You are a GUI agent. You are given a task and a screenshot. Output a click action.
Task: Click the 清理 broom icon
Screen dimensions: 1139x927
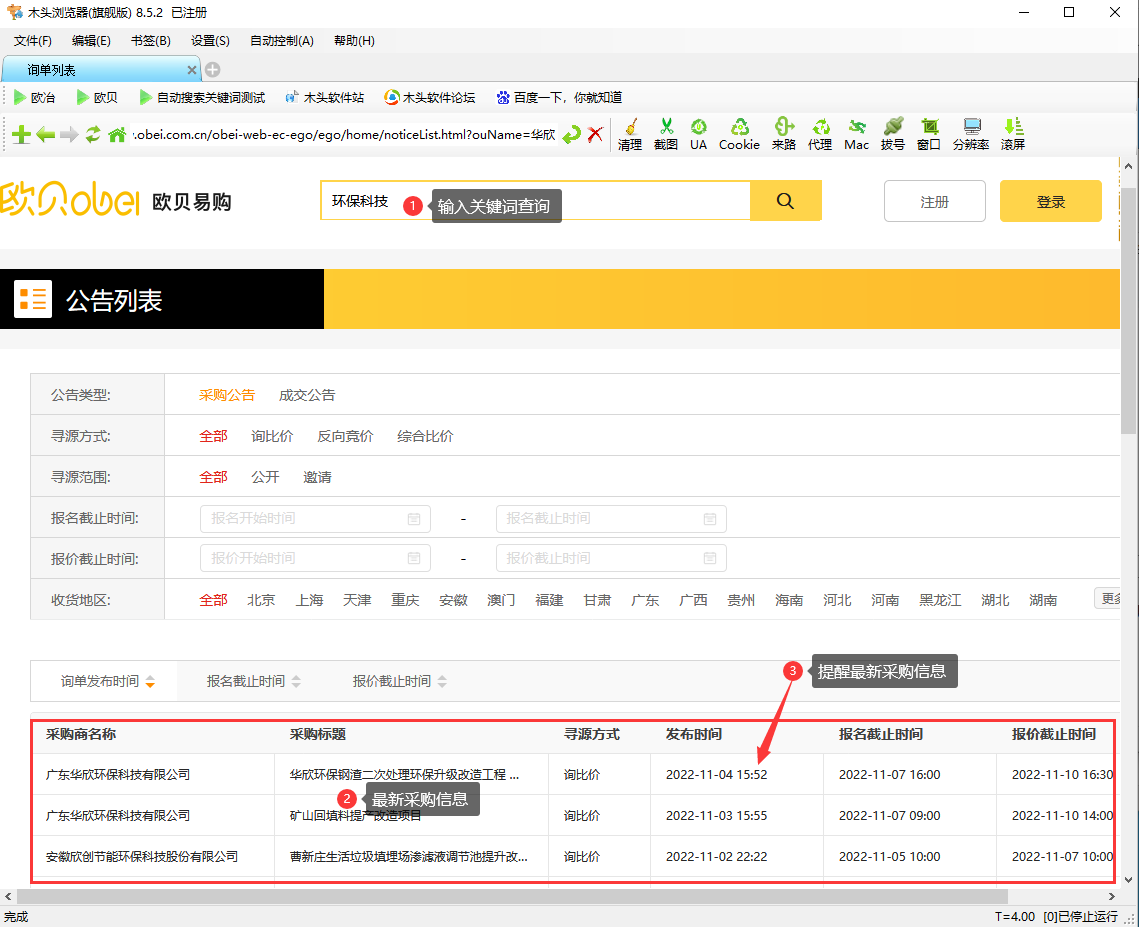[x=630, y=134]
